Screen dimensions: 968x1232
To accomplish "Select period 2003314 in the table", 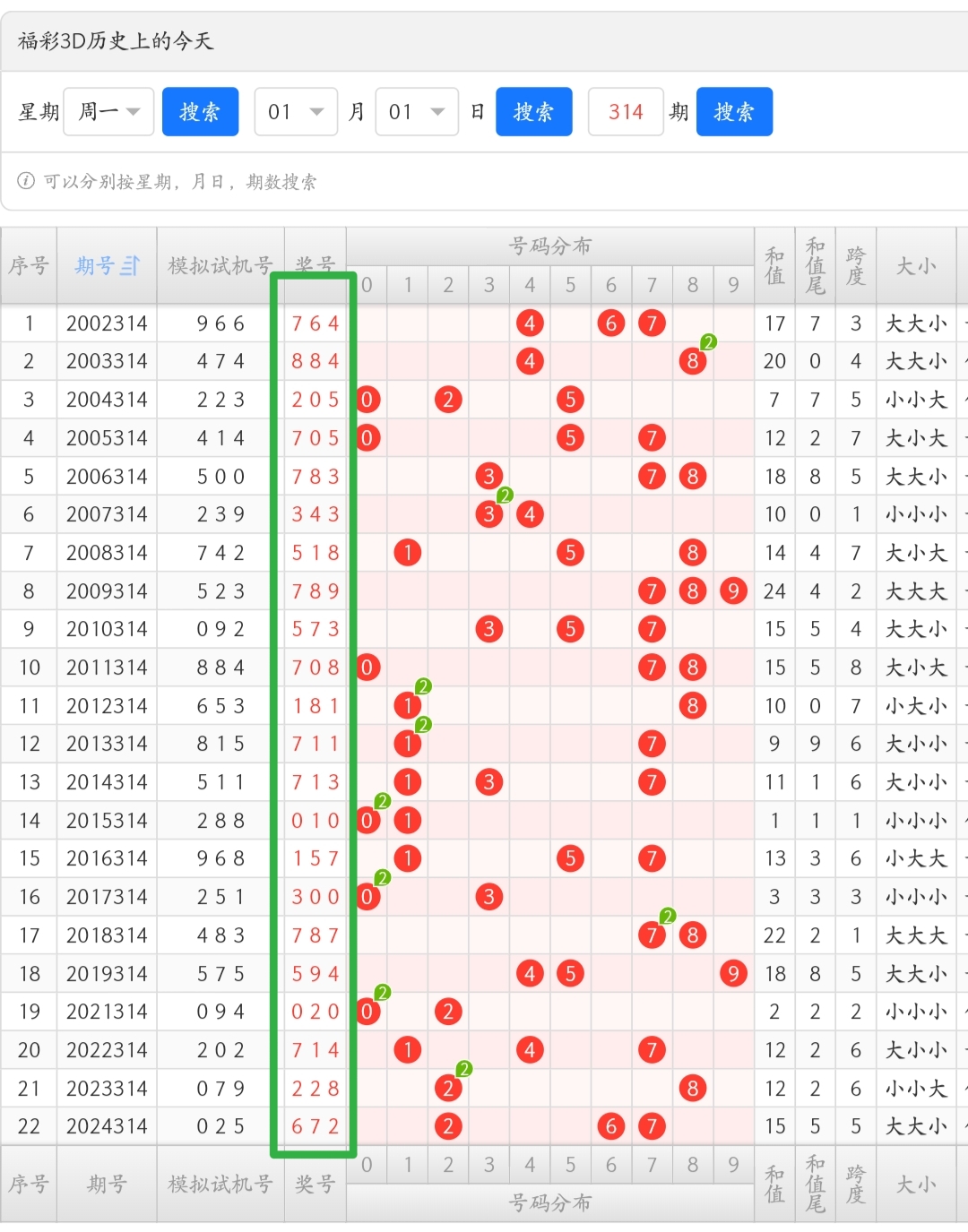I will [107, 361].
